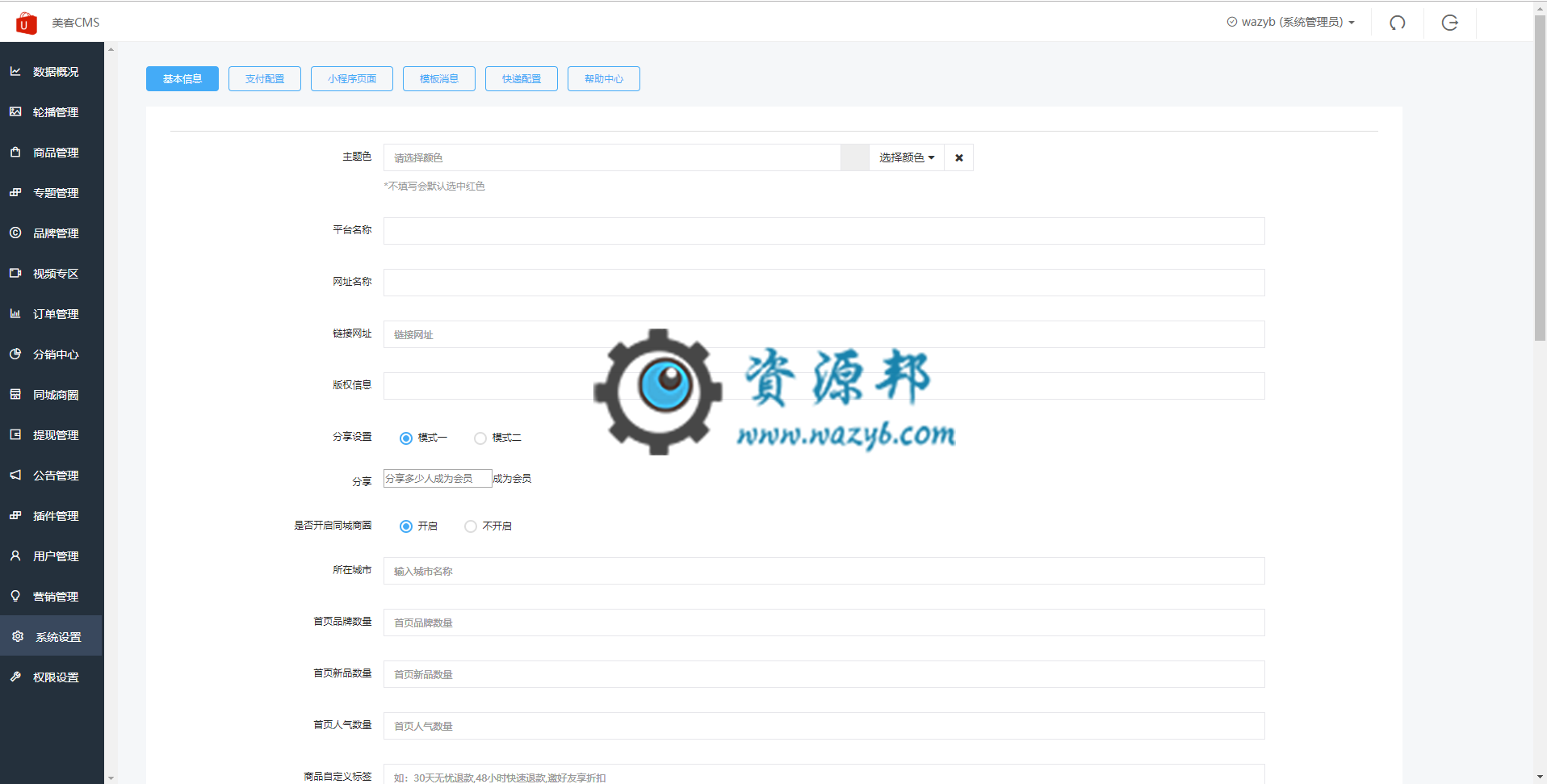
Task: Click the 插件管理 sidebar icon
Action: (15, 515)
